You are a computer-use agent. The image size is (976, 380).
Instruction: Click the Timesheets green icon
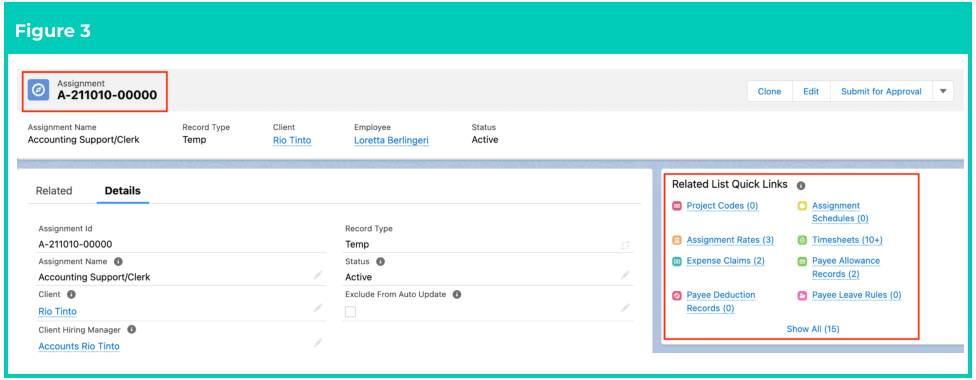[802, 240]
